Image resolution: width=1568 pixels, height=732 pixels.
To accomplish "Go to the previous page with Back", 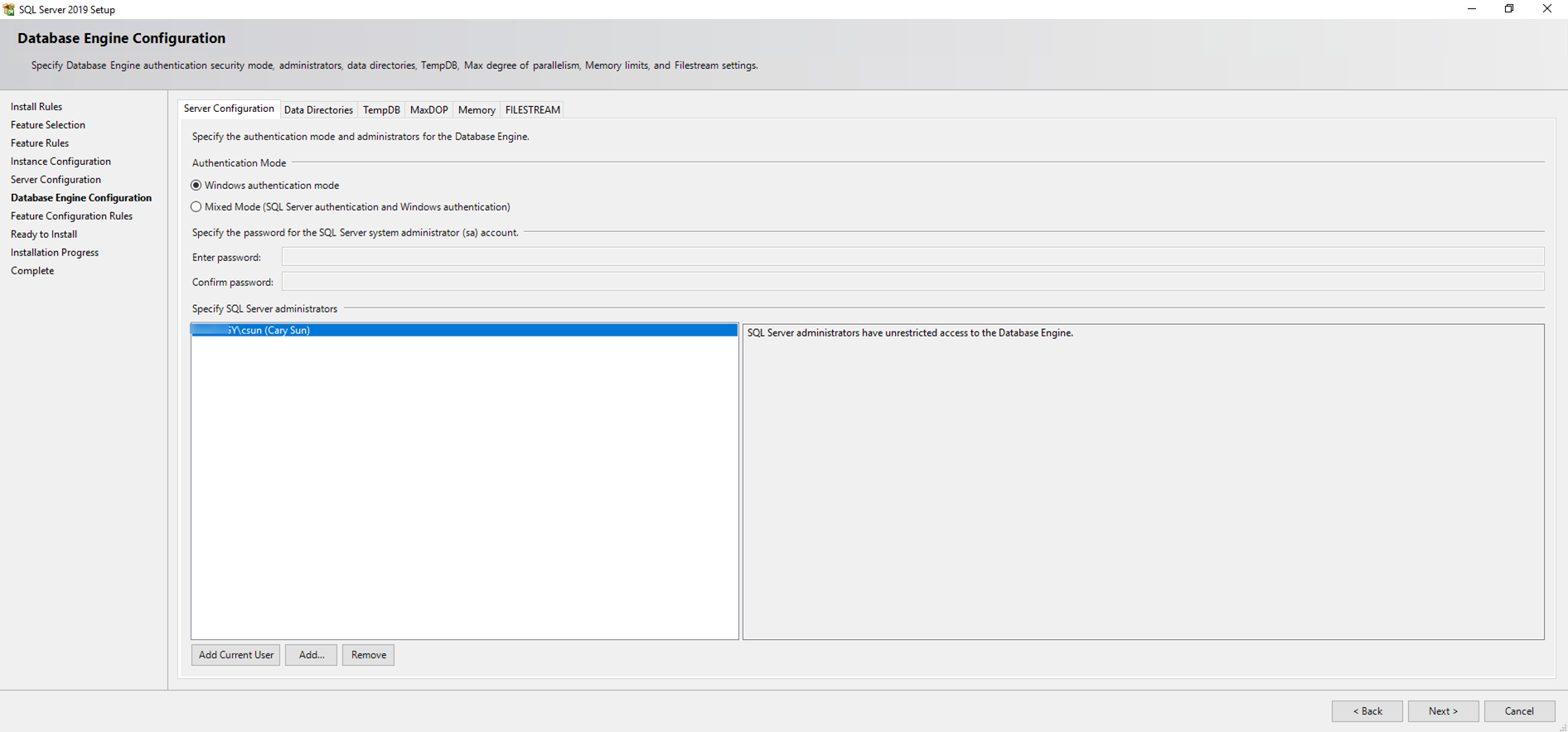I will (1367, 711).
